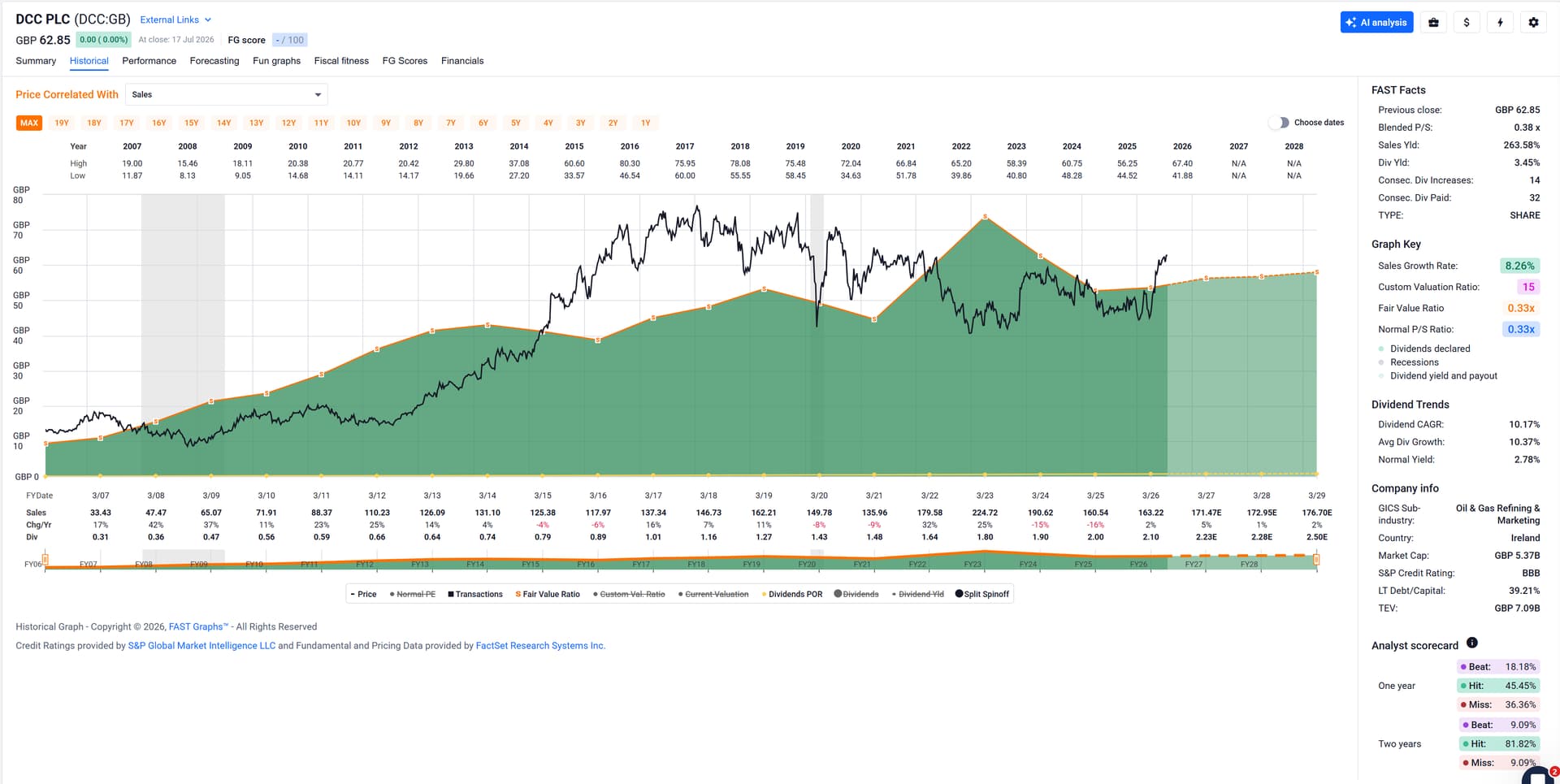
Task: Open the settings gear icon
Action: coord(1533,23)
